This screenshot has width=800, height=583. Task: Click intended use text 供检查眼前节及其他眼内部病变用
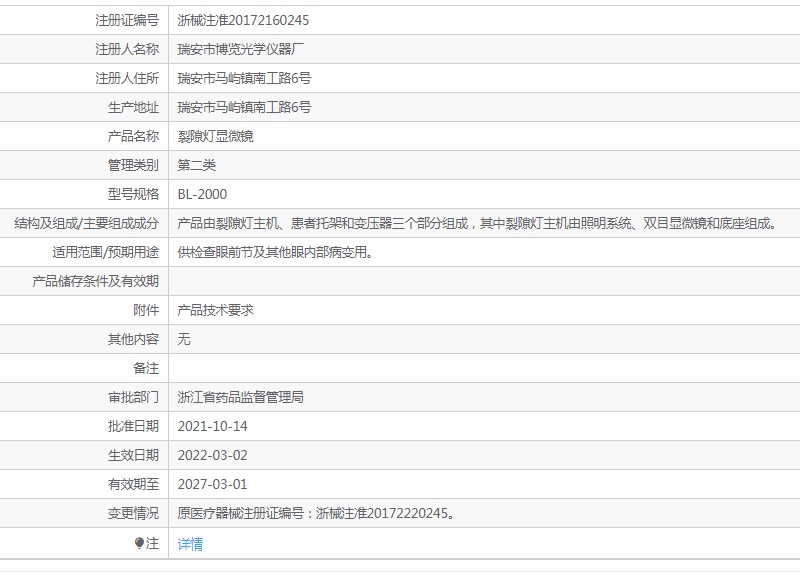[275, 252]
